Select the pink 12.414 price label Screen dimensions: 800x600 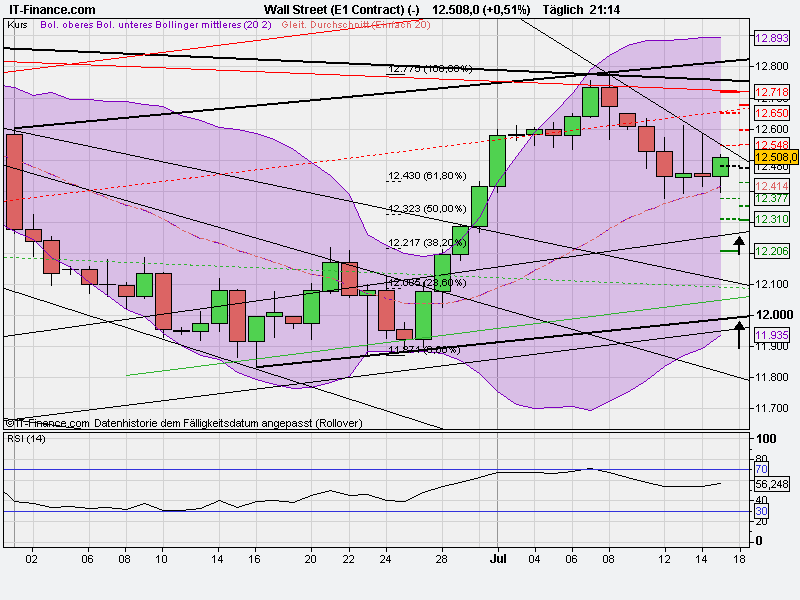point(770,184)
